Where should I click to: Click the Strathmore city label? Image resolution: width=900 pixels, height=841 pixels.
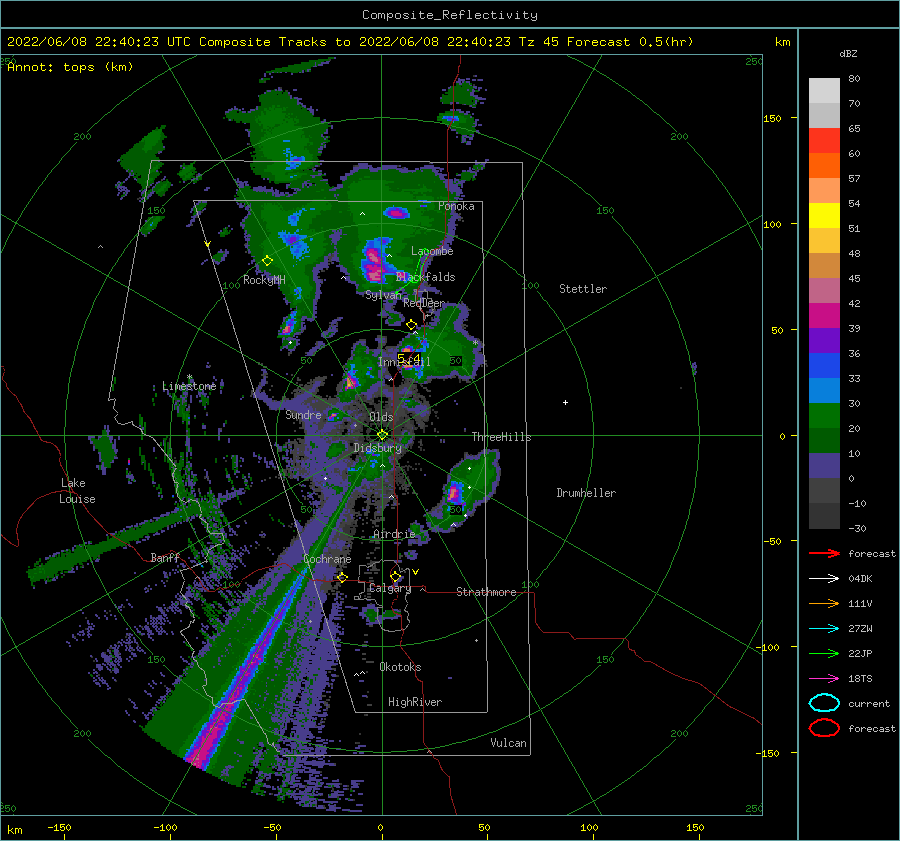[486, 592]
